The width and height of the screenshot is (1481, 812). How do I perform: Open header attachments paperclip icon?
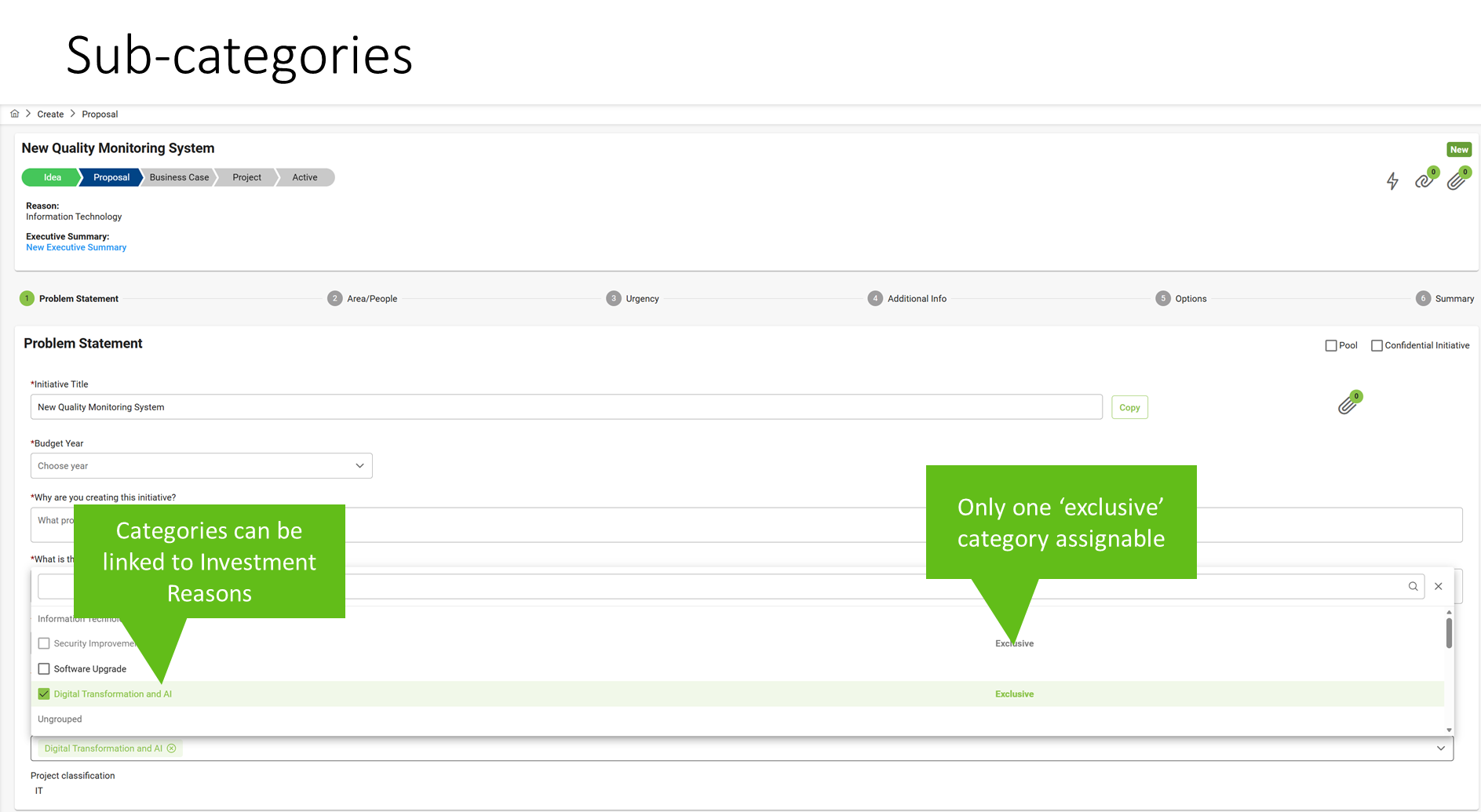pyautogui.click(x=1456, y=181)
